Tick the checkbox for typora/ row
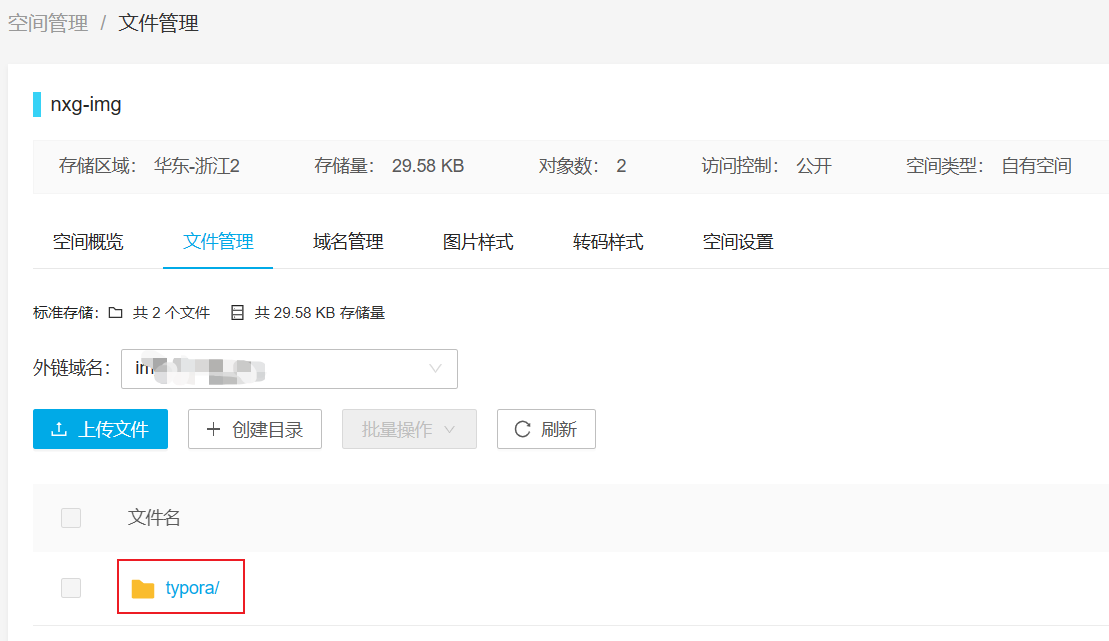Screen dimensions: 1109x641 [x=71, y=588]
